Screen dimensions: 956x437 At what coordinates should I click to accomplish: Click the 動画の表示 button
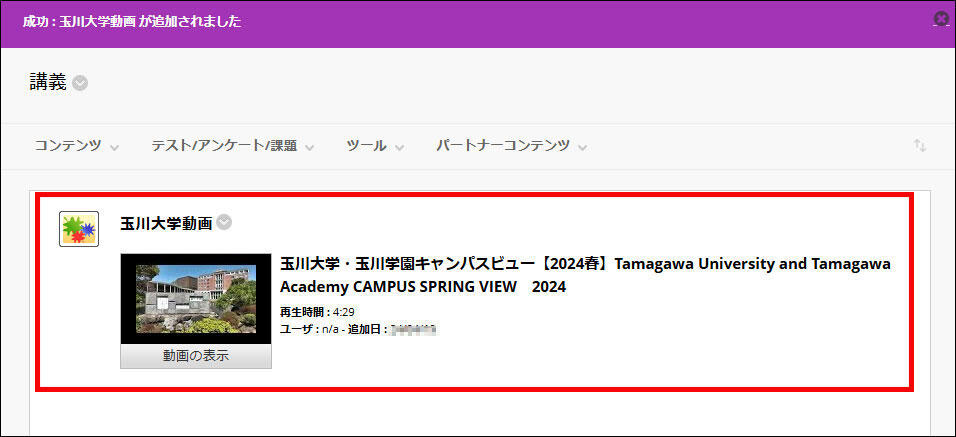coord(196,357)
